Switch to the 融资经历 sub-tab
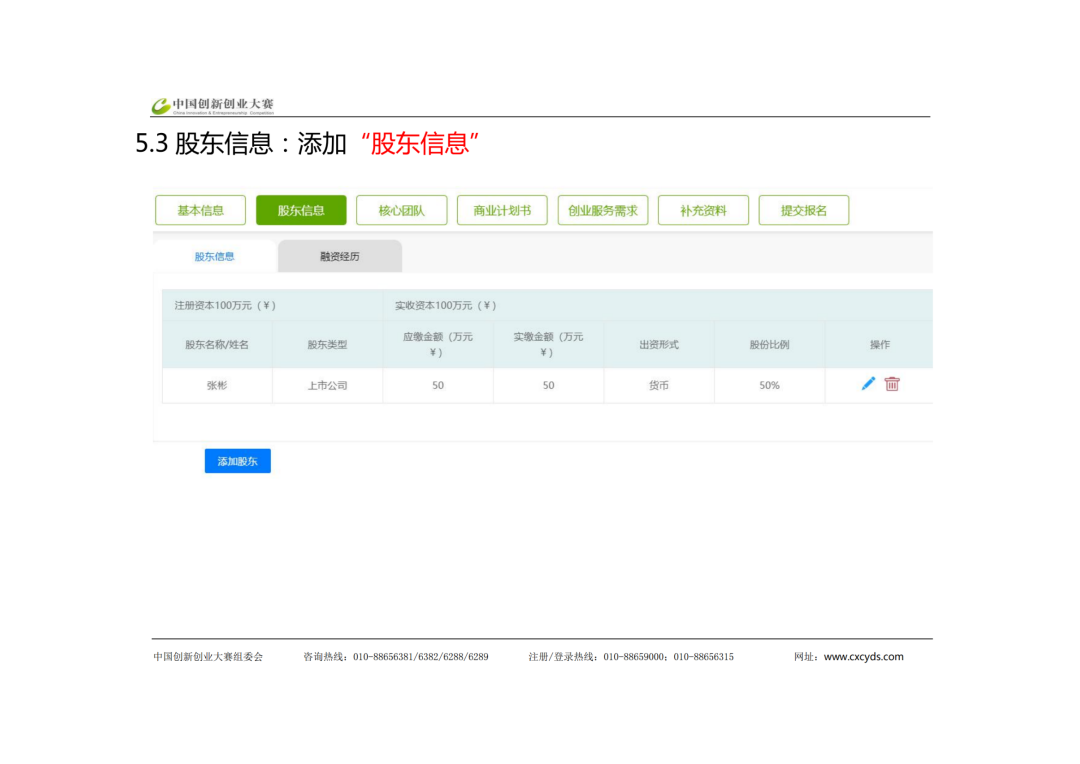The width and height of the screenshot is (1080, 764). click(340, 257)
